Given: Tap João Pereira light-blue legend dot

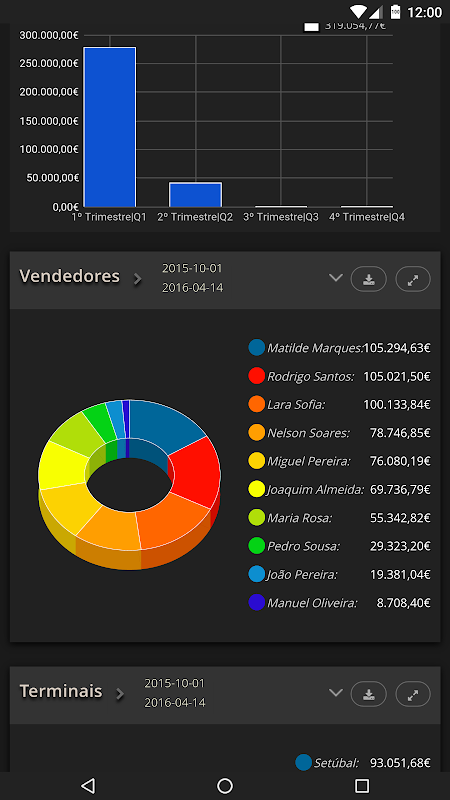Looking at the screenshot, I should [256, 574].
